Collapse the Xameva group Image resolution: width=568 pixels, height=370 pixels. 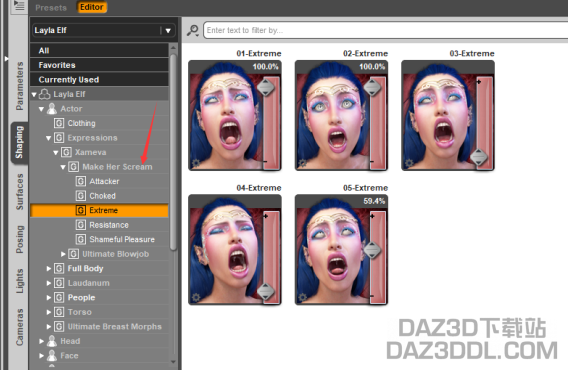coord(56,153)
